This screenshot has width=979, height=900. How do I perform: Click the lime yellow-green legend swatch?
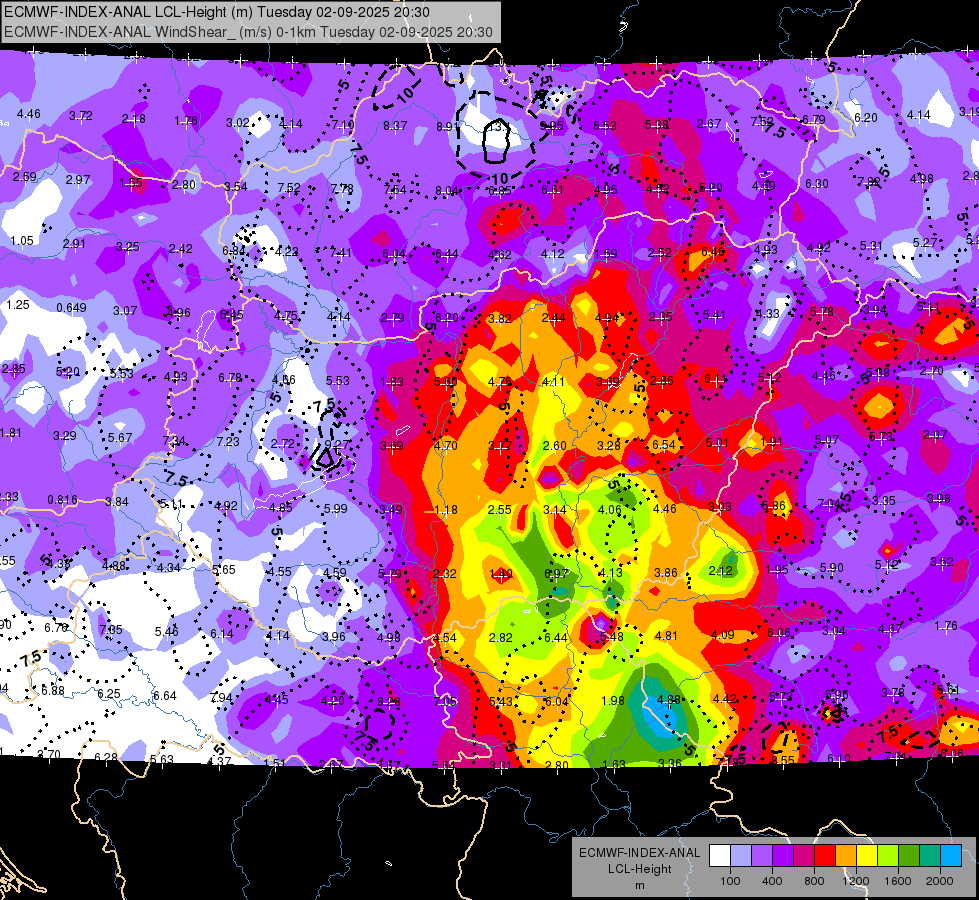point(888,856)
